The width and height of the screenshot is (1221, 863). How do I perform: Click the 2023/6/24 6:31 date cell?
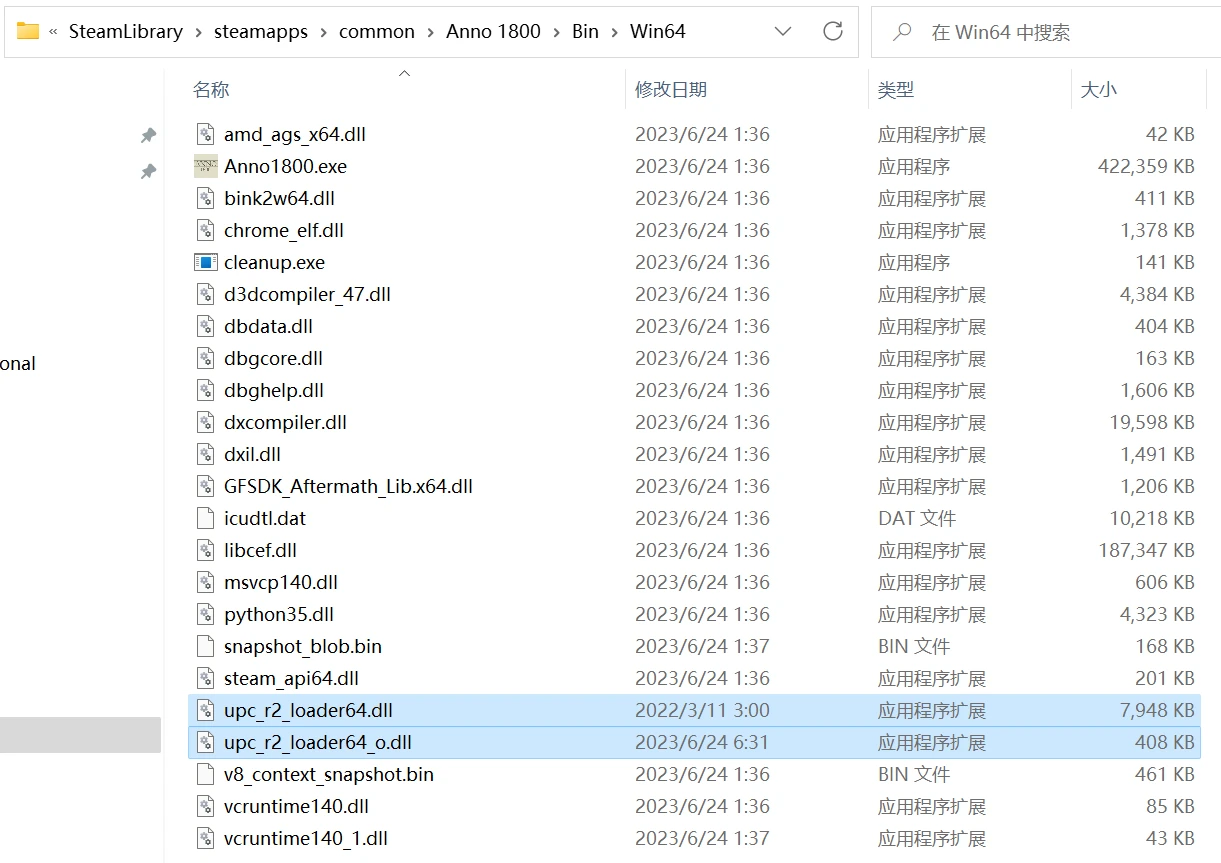click(x=702, y=743)
